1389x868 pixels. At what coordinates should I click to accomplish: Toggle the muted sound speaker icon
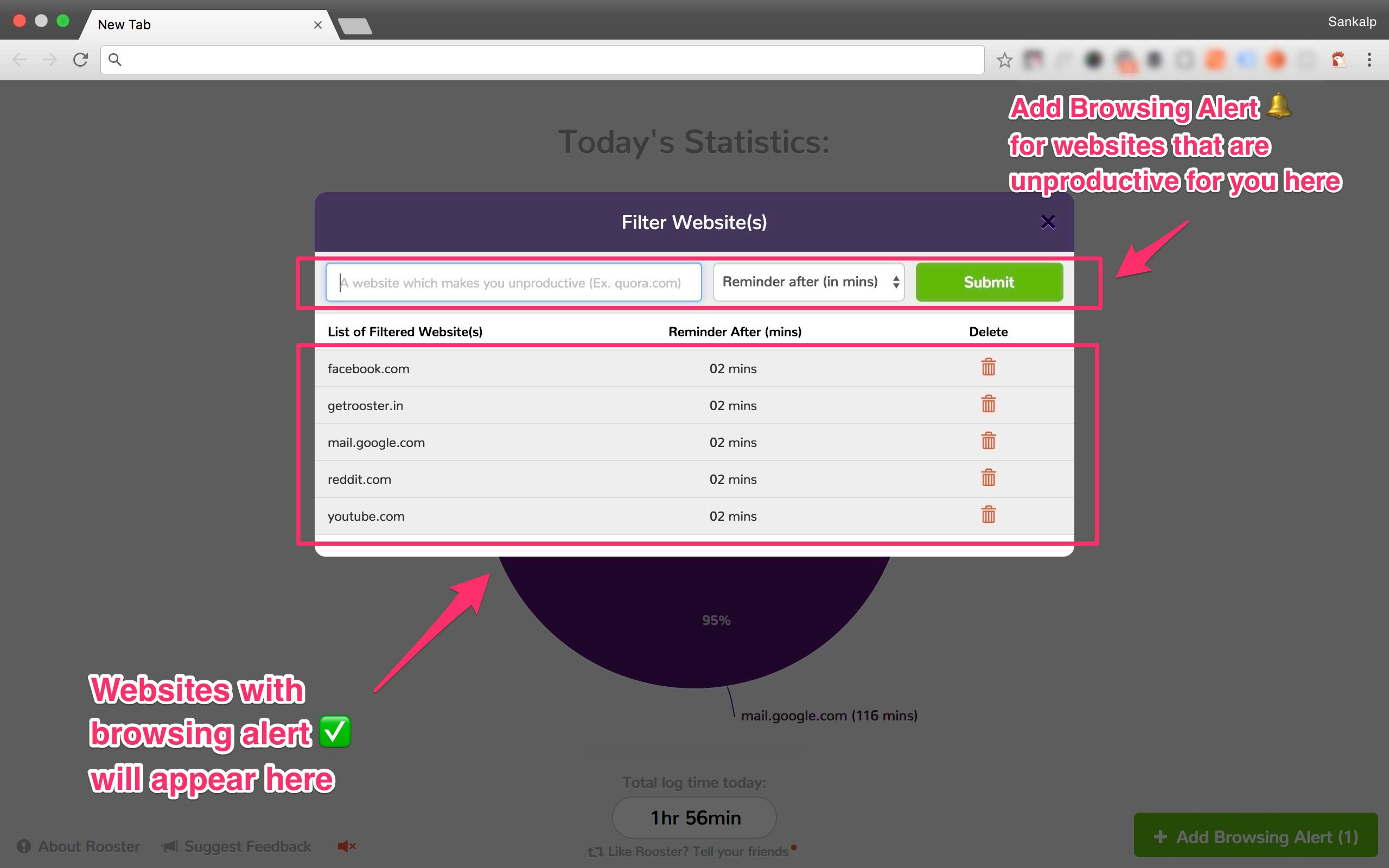click(346, 846)
